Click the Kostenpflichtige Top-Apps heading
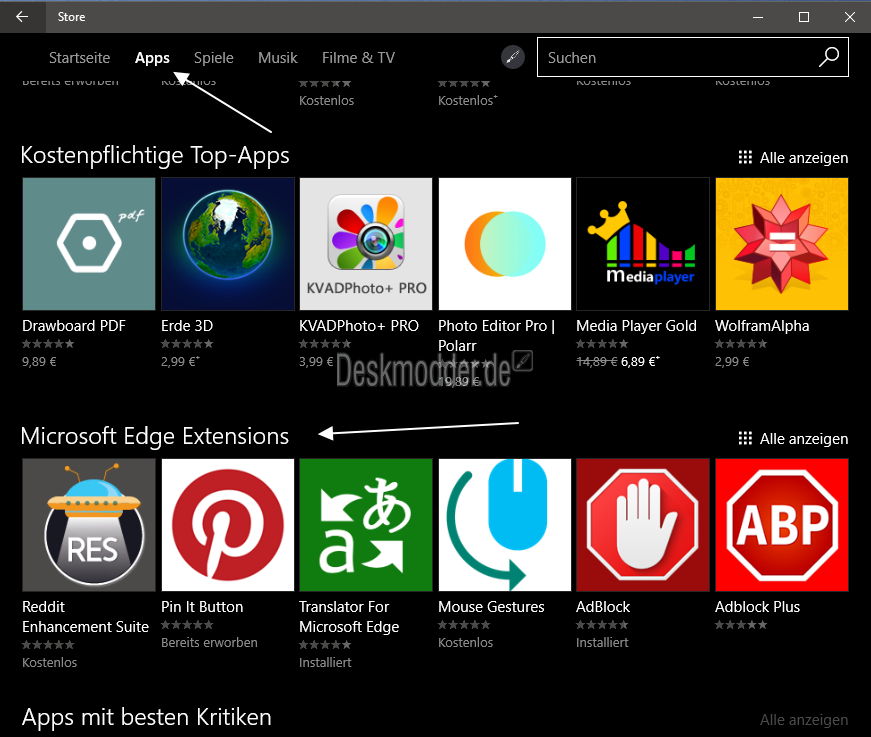Image resolution: width=871 pixels, height=737 pixels. 155,156
